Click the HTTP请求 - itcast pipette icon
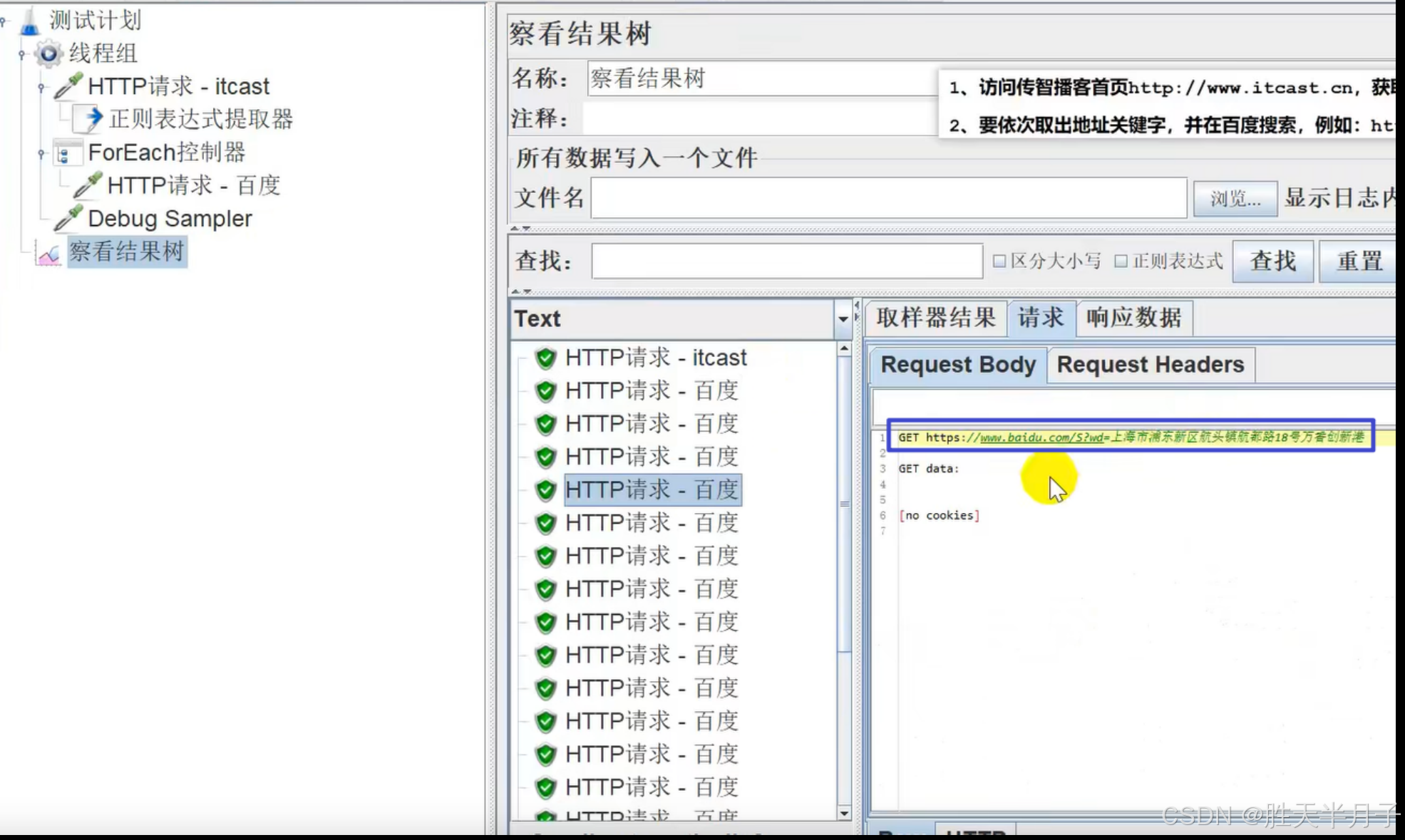The image size is (1405, 840). tap(68, 86)
